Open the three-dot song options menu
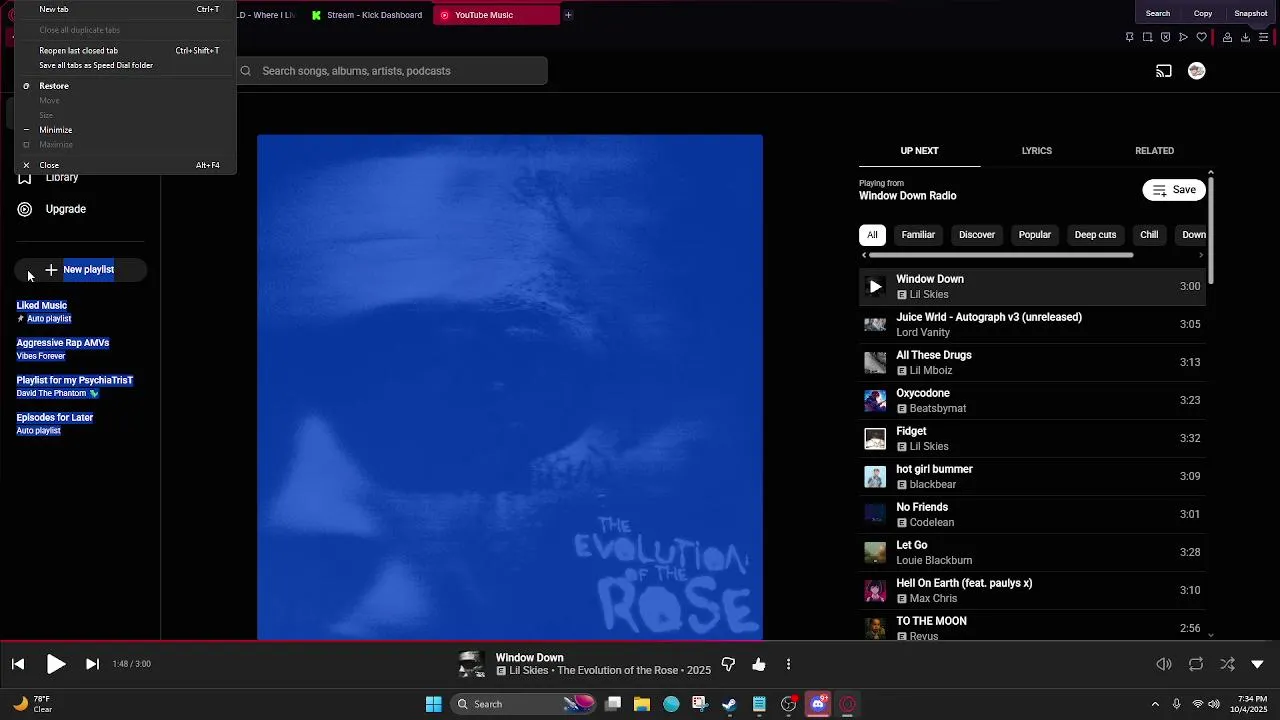 pos(788,664)
